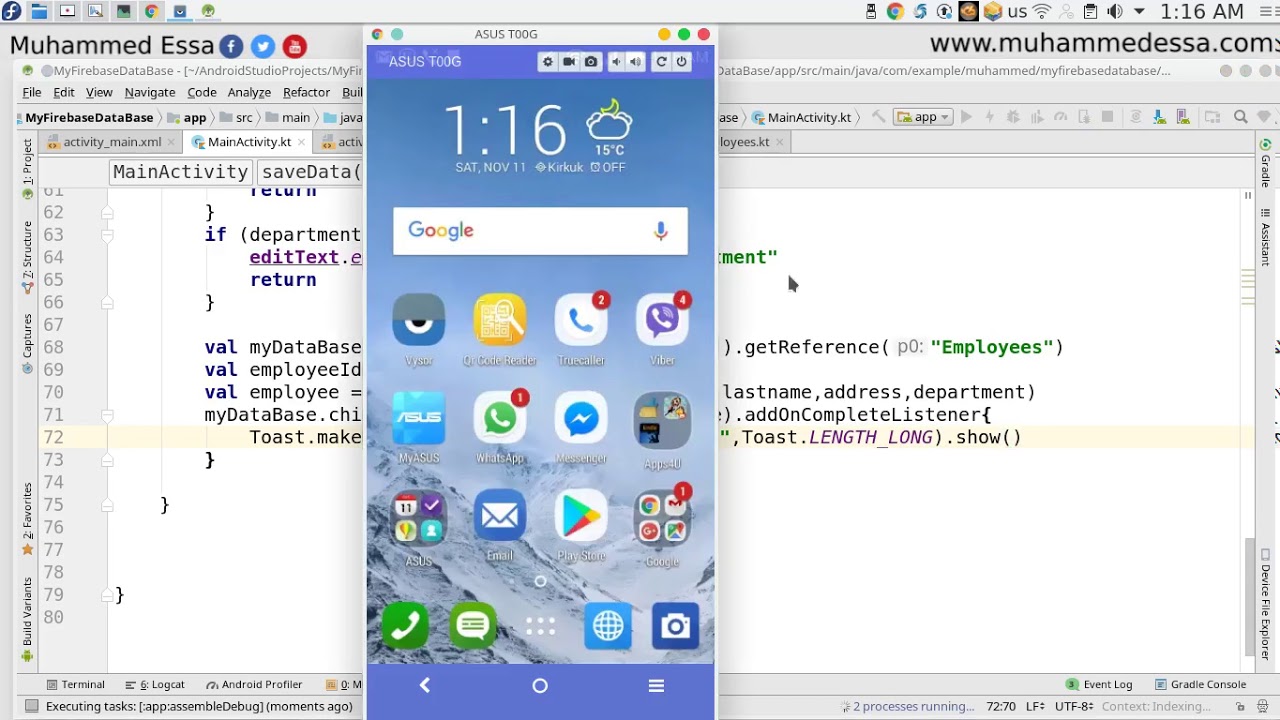Click the Run app play button

click(966, 117)
